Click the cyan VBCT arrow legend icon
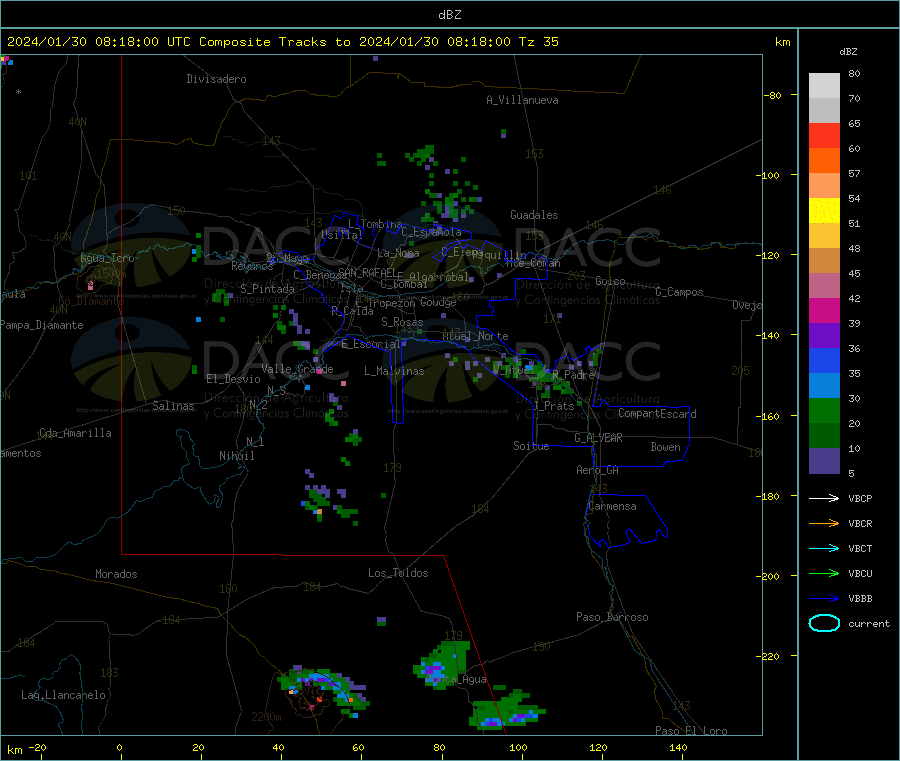900x761 pixels. 824,548
